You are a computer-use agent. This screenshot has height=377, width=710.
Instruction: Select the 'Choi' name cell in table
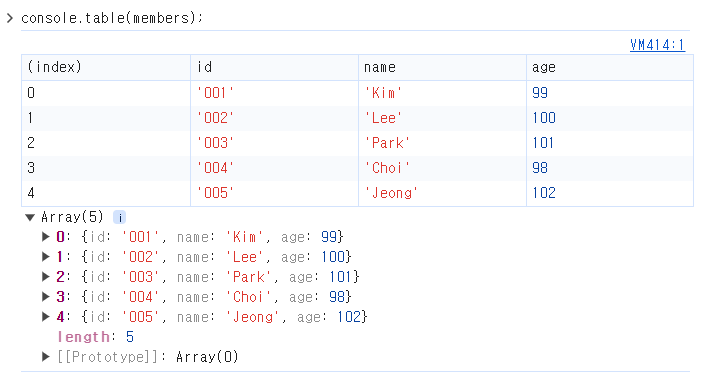[442, 168]
